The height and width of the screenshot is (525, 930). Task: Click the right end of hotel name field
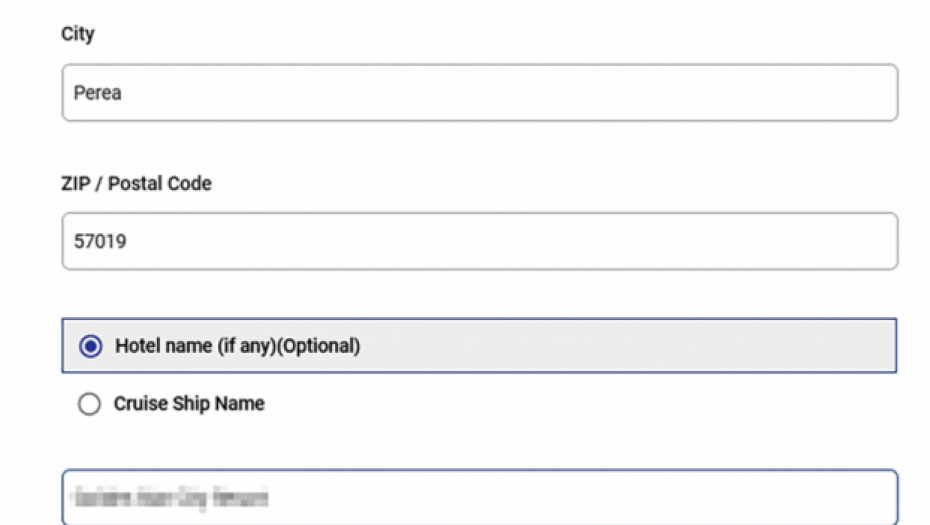[x=870, y=498]
